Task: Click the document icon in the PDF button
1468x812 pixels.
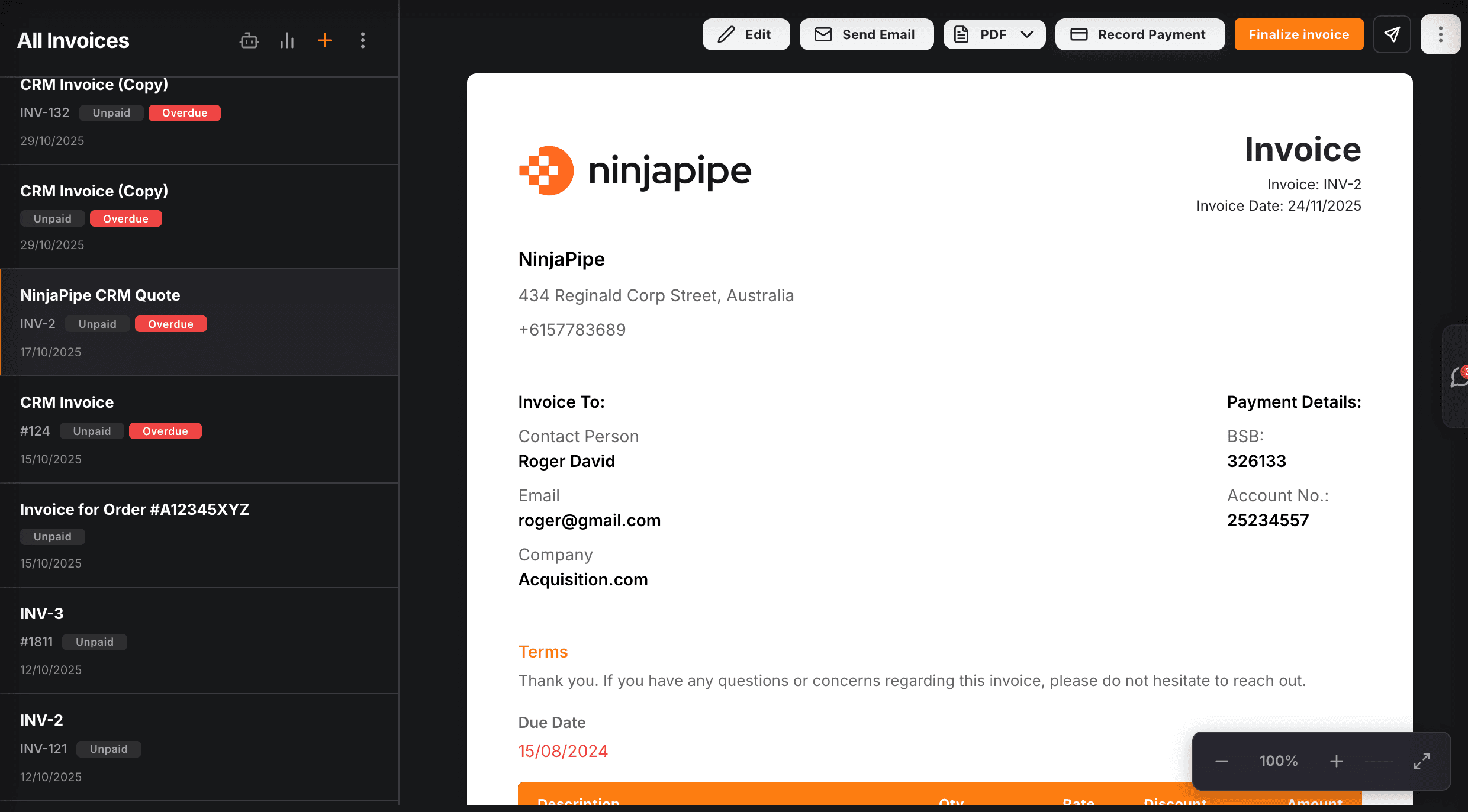Action: tap(961, 34)
